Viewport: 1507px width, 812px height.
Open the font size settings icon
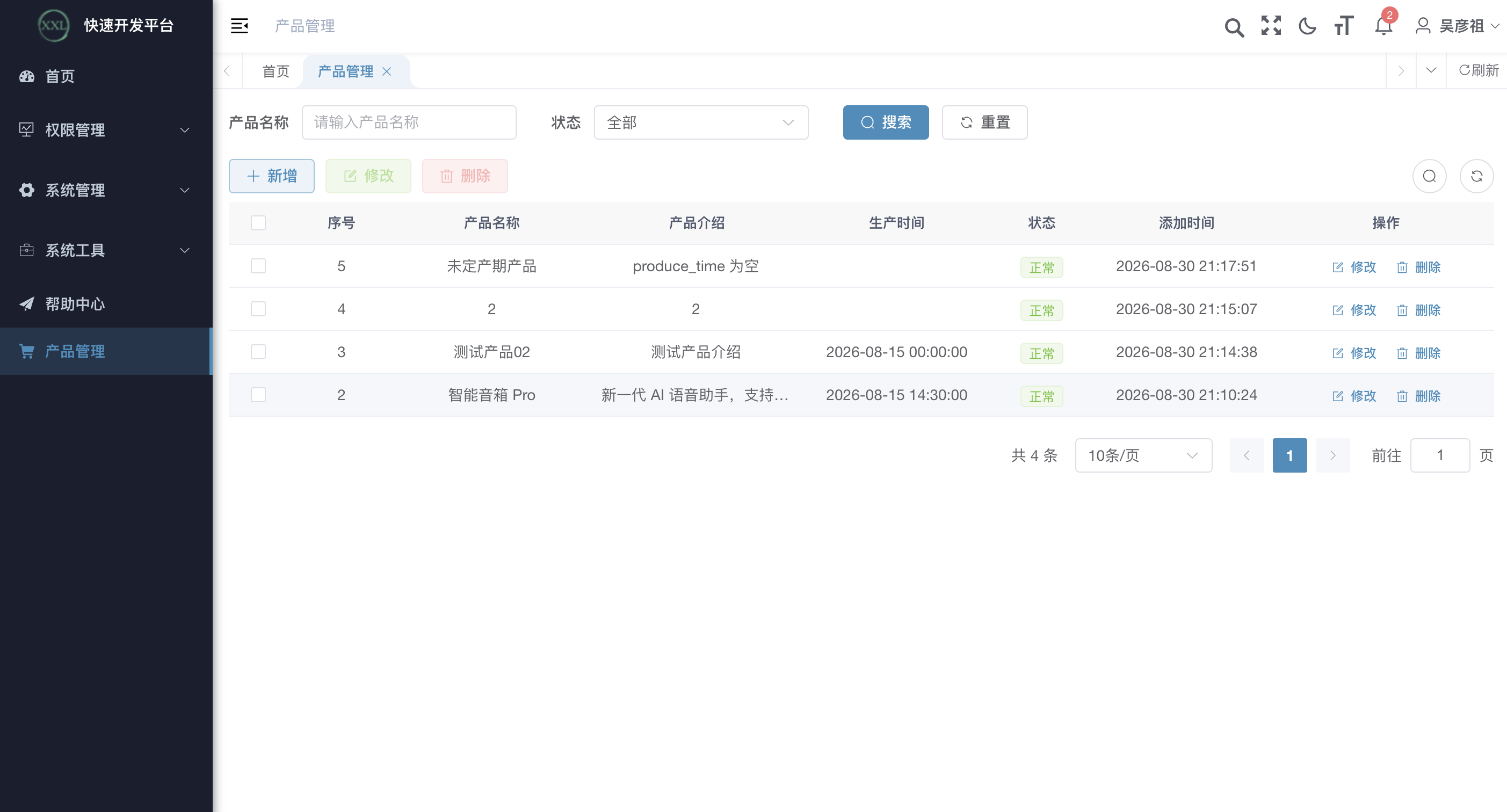(1344, 26)
